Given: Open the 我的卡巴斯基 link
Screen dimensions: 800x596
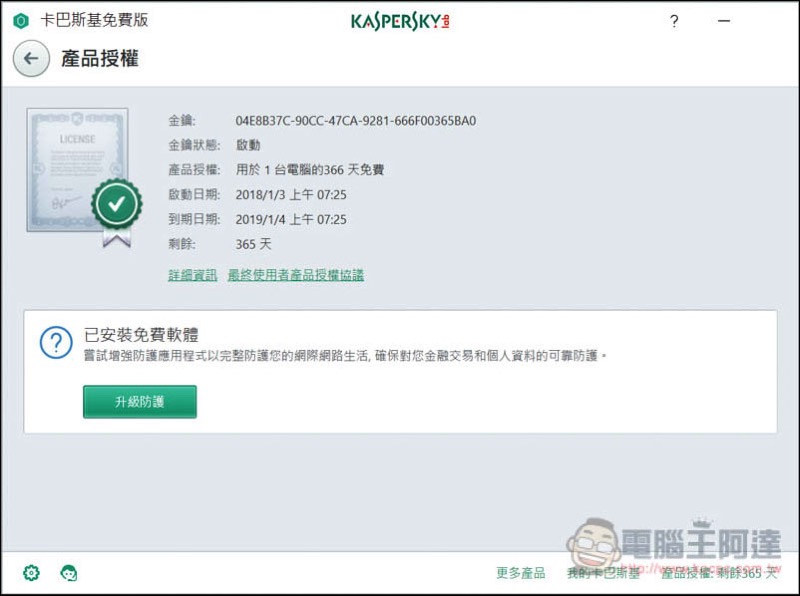Looking at the screenshot, I should 604,573.
